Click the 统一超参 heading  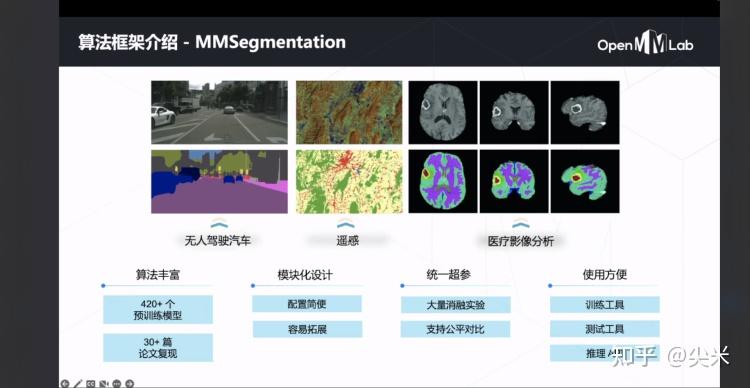click(x=449, y=275)
